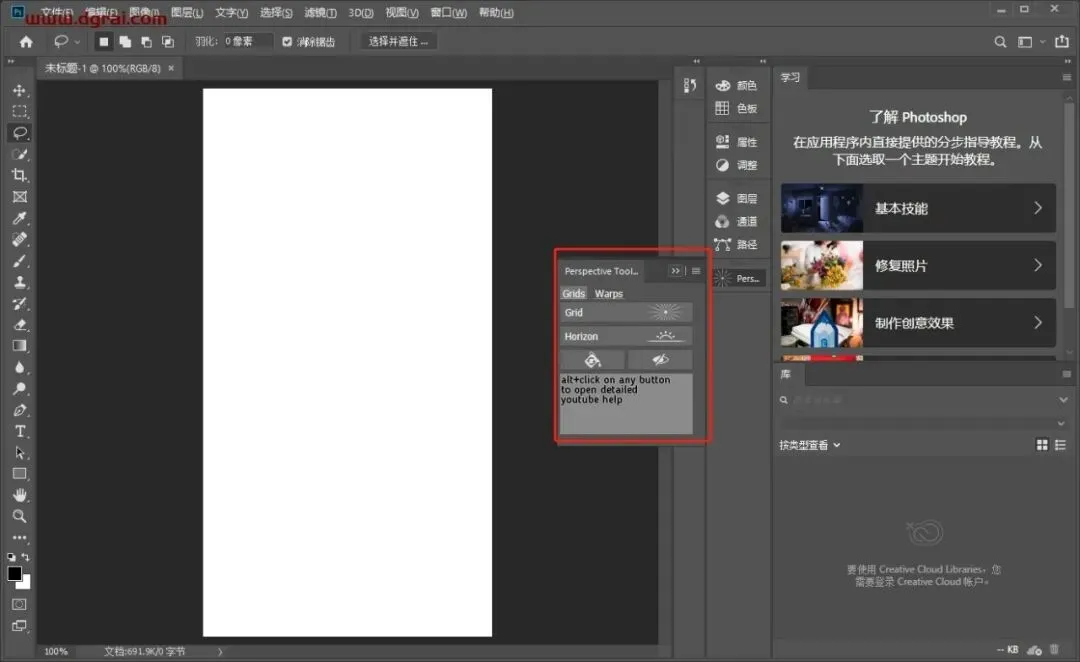Click the Grid button in Perspective Tools
The image size is (1080, 662).
(626, 313)
